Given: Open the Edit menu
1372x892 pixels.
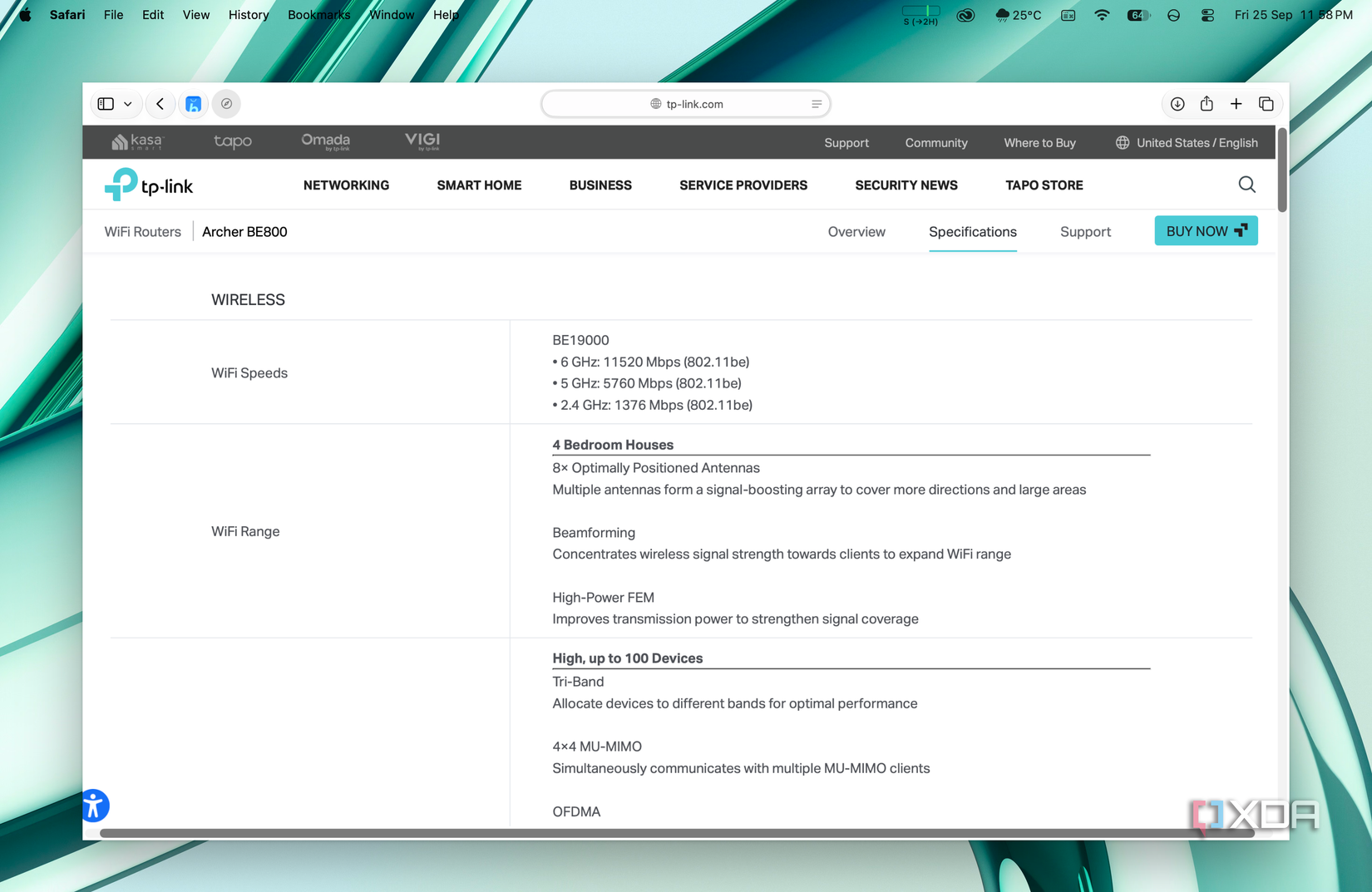Looking at the screenshot, I should (x=153, y=15).
